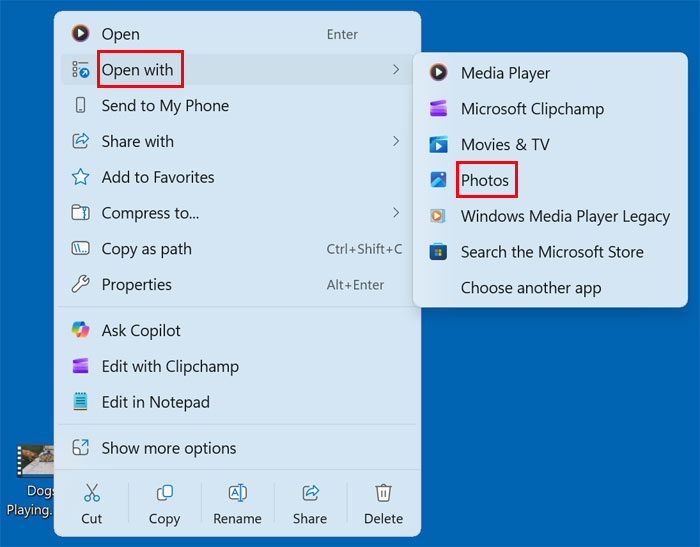This screenshot has width=700, height=547.
Task: Click the Copy as path icon
Action: tap(80, 248)
